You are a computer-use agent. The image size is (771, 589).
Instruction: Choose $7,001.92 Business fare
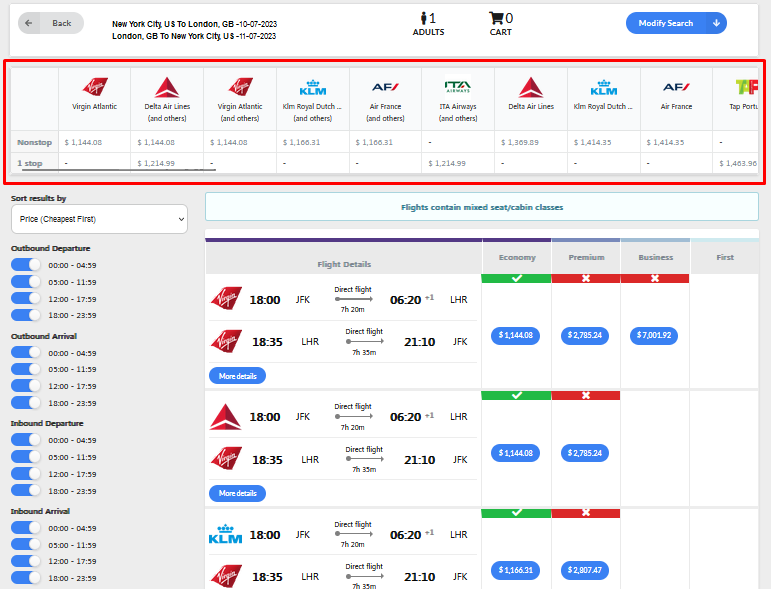click(654, 335)
